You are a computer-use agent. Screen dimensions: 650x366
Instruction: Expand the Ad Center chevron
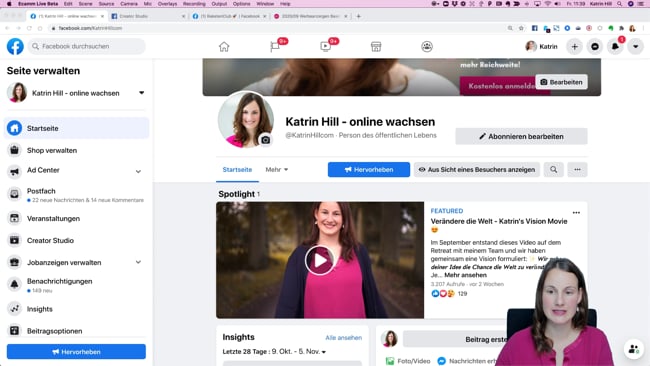[x=138, y=171]
